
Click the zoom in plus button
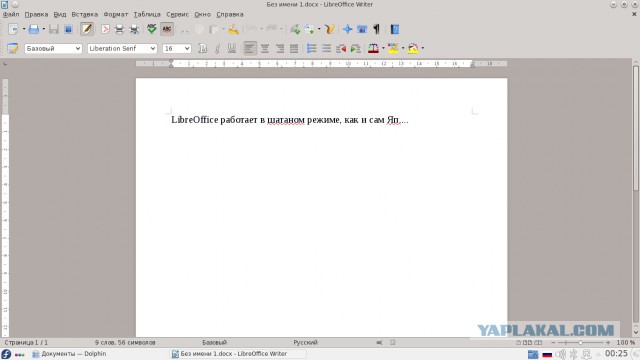click(x=608, y=342)
